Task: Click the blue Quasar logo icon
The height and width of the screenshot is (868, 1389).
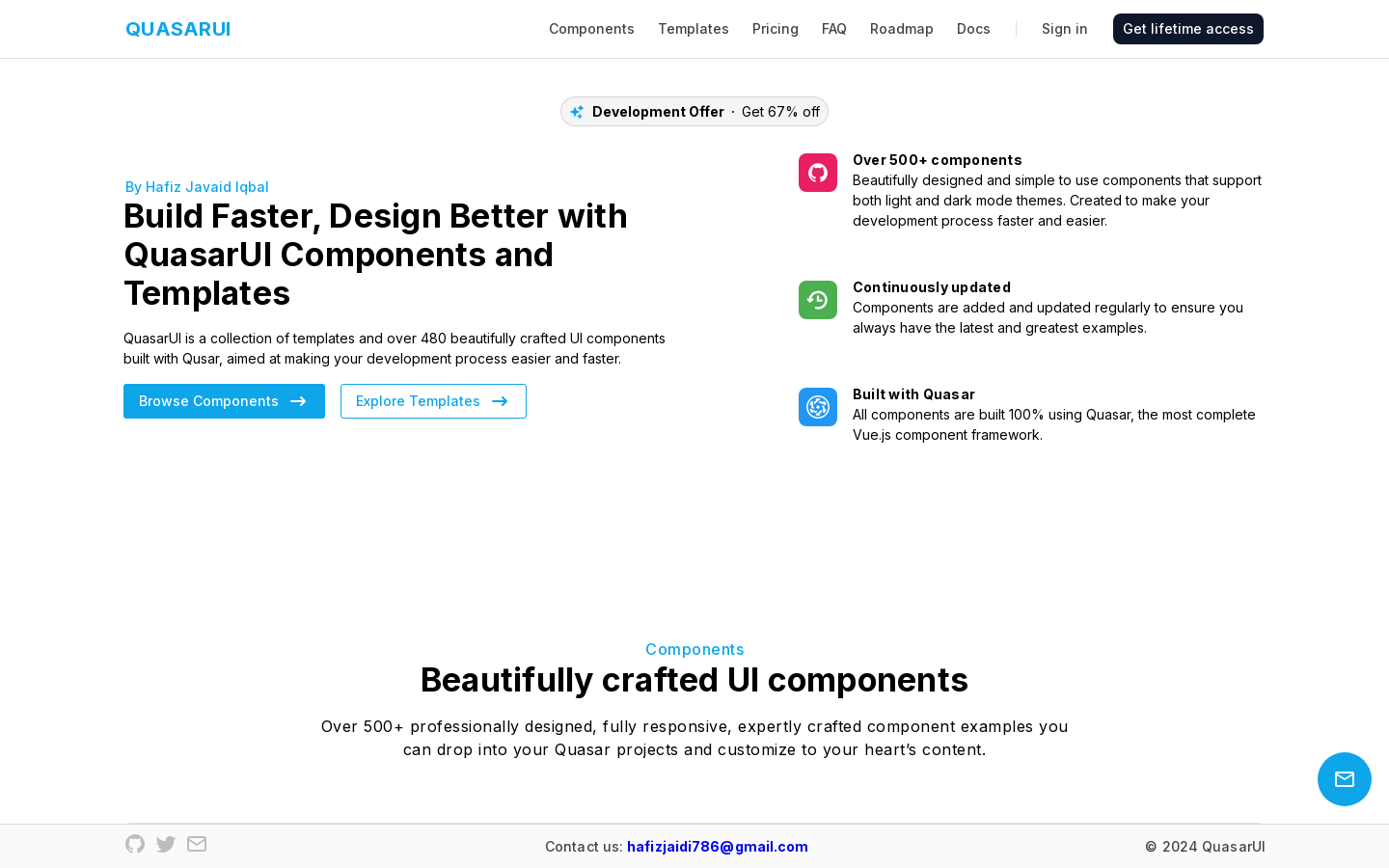Action: pyautogui.click(x=818, y=407)
